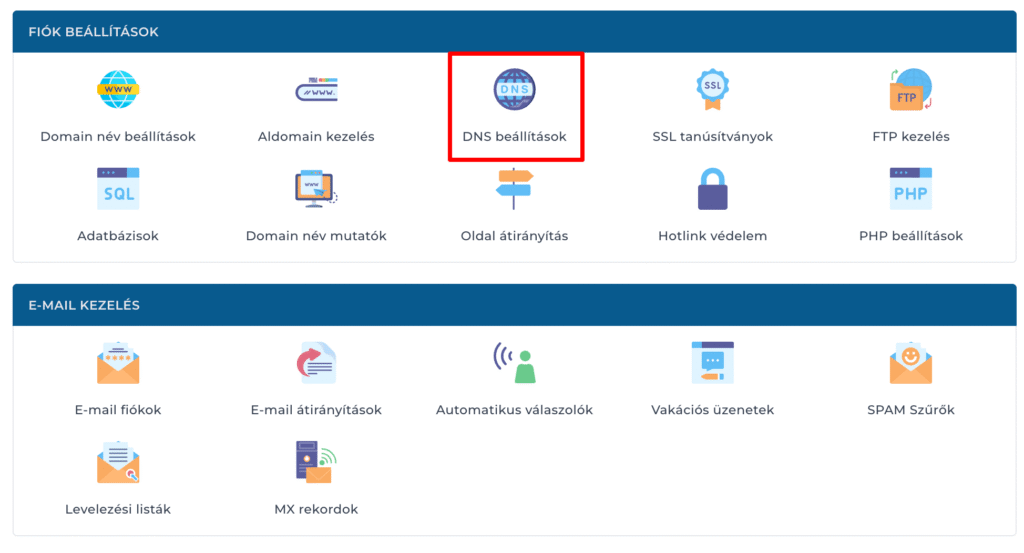Open the DNS beállítások globe icon
1024x553 pixels.
pos(514,90)
